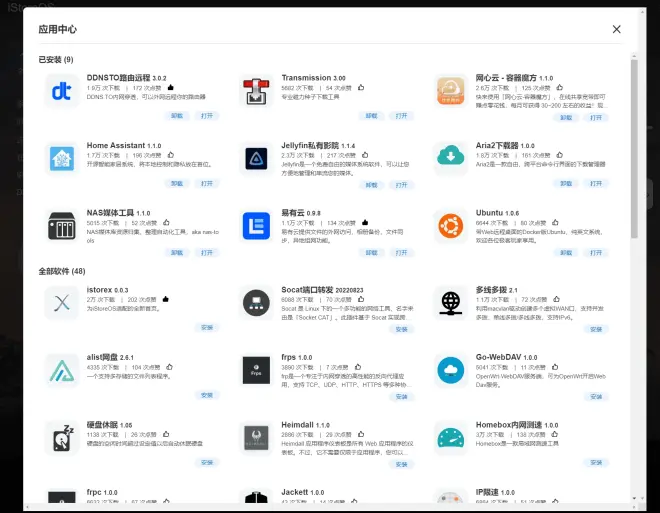
Task: Click the frpc app title
Action: pyautogui.click(x=102, y=492)
